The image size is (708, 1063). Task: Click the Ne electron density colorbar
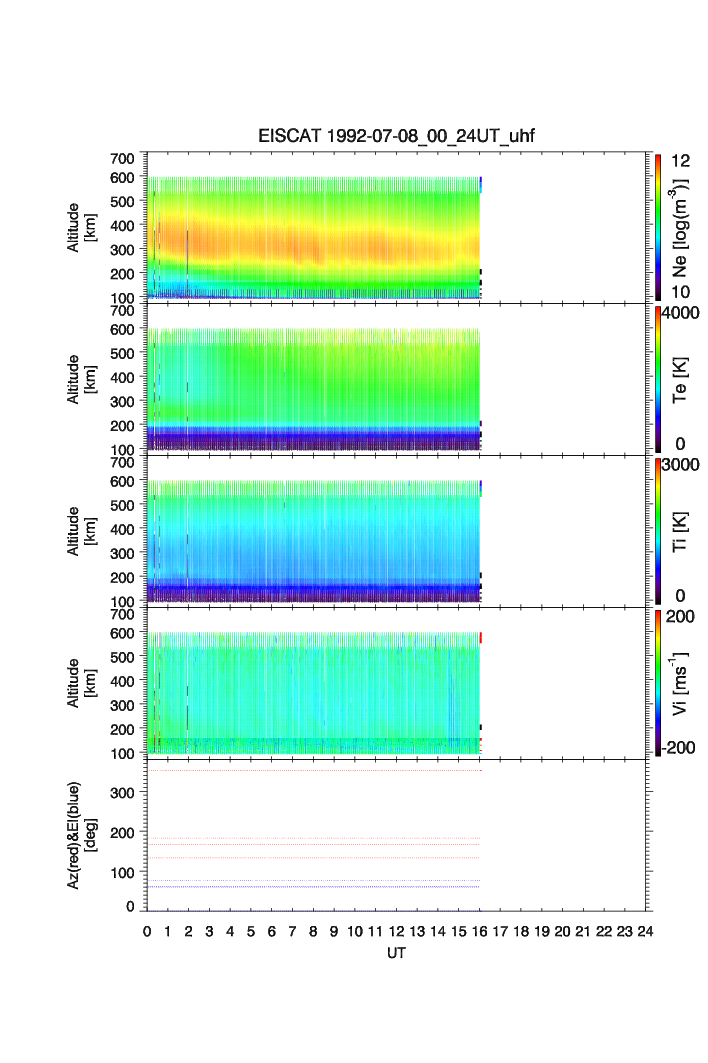click(658, 227)
